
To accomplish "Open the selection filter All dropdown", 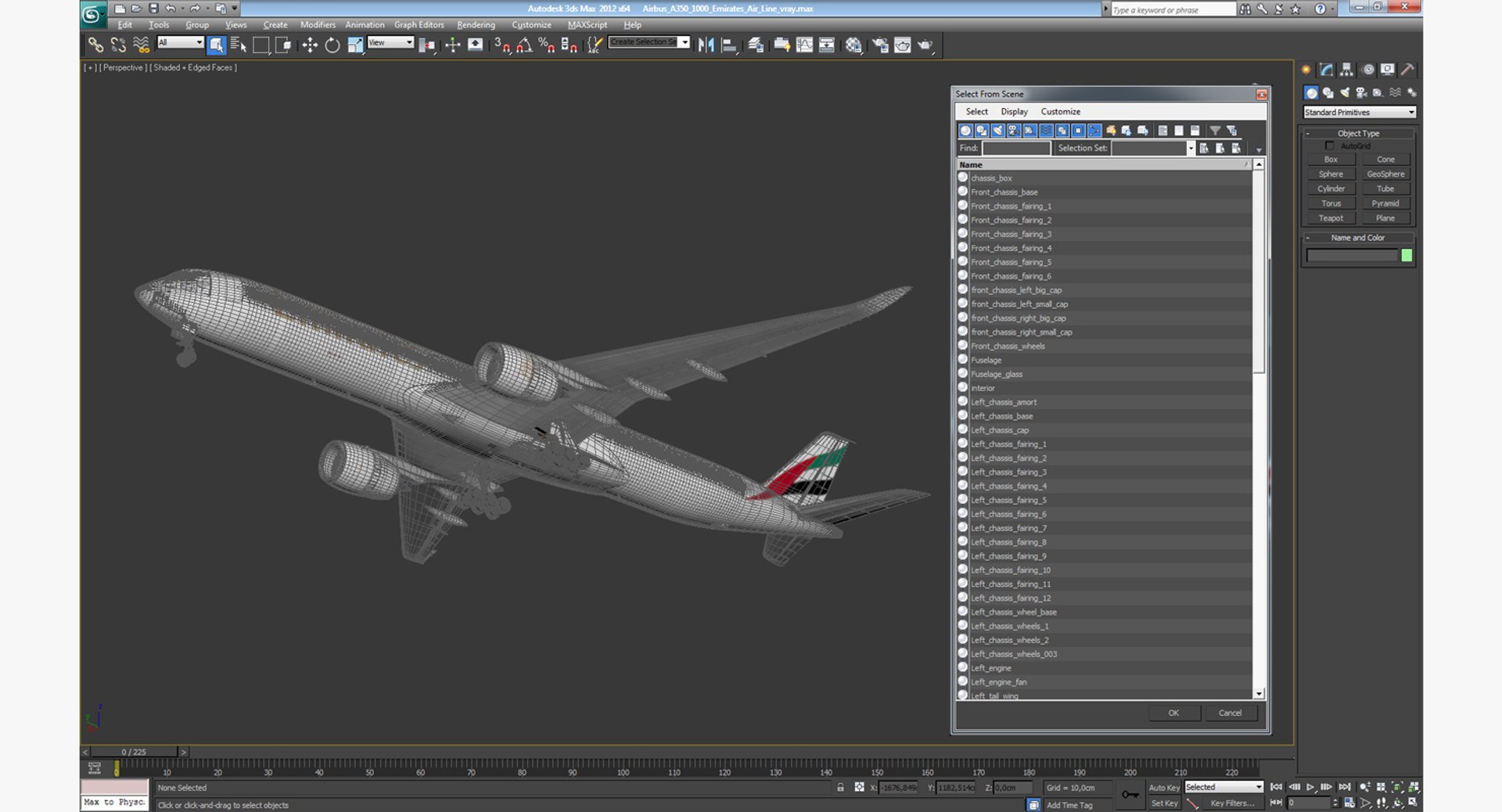I will [x=181, y=42].
